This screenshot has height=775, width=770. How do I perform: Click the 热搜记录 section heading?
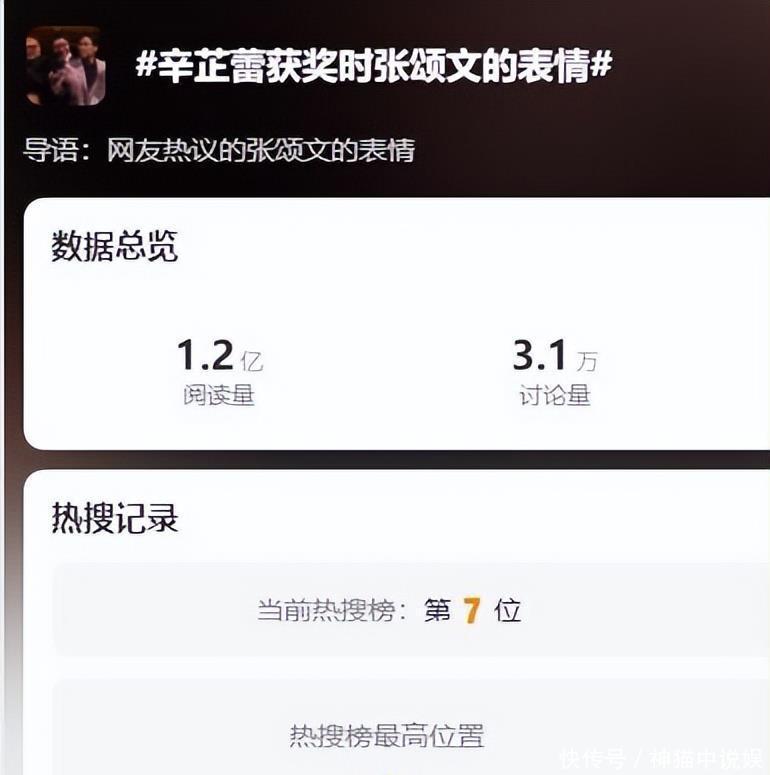[x=115, y=518]
